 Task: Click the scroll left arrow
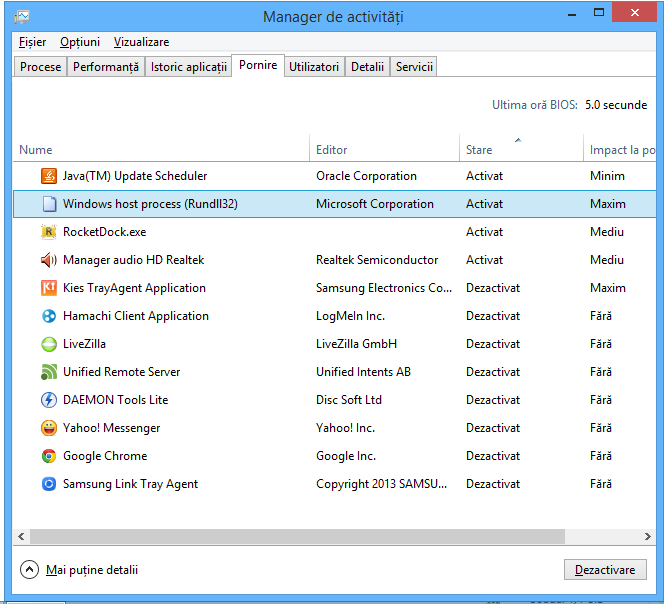pos(21,537)
